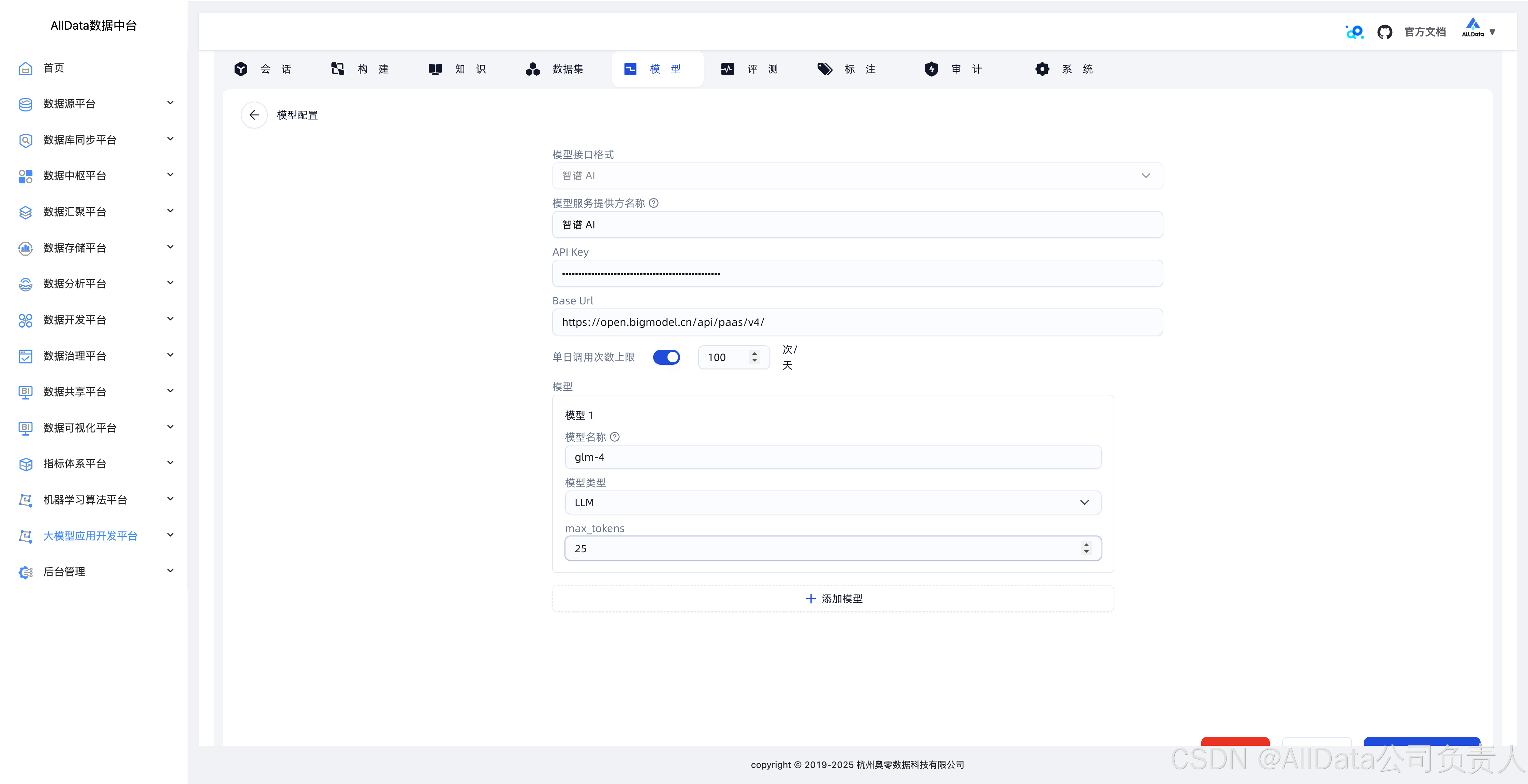Viewport: 1528px width, 784px height.
Task: Toggle the 单日调用次数上限 switch off
Action: point(666,357)
